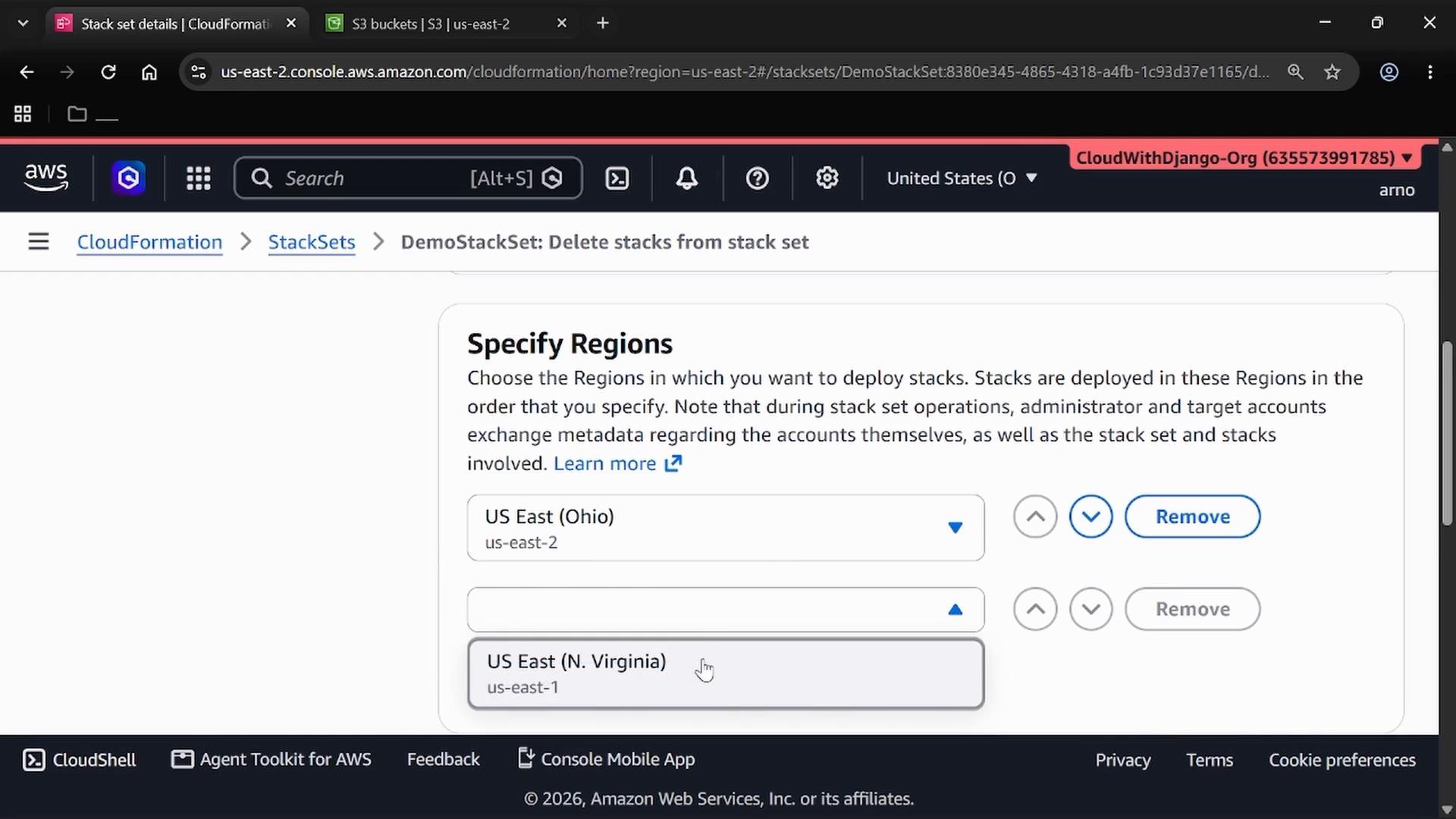Open the notifications bell

coord(687,178)
